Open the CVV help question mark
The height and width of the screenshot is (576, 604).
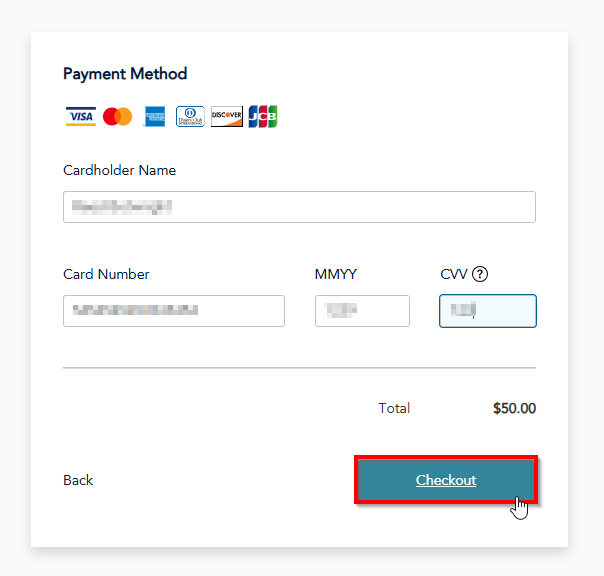pyautogui.click(x=480, y=274)
